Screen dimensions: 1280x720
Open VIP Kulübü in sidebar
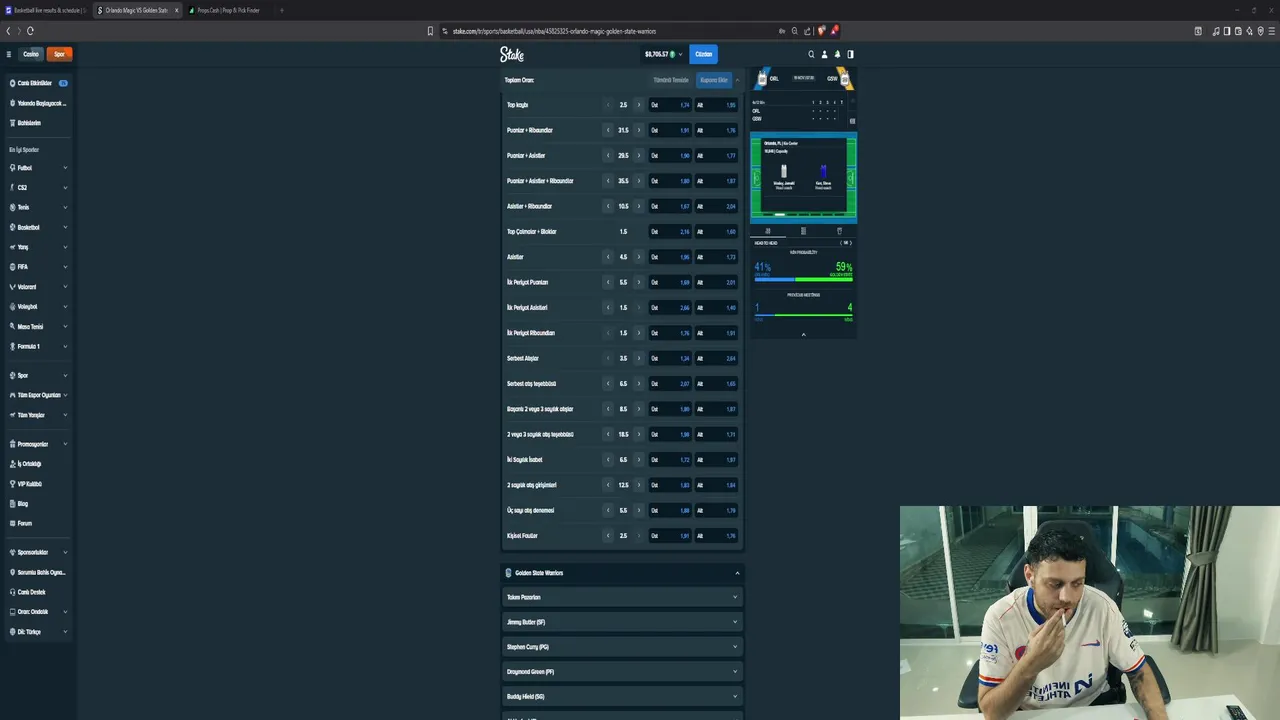tap(38, 484)
